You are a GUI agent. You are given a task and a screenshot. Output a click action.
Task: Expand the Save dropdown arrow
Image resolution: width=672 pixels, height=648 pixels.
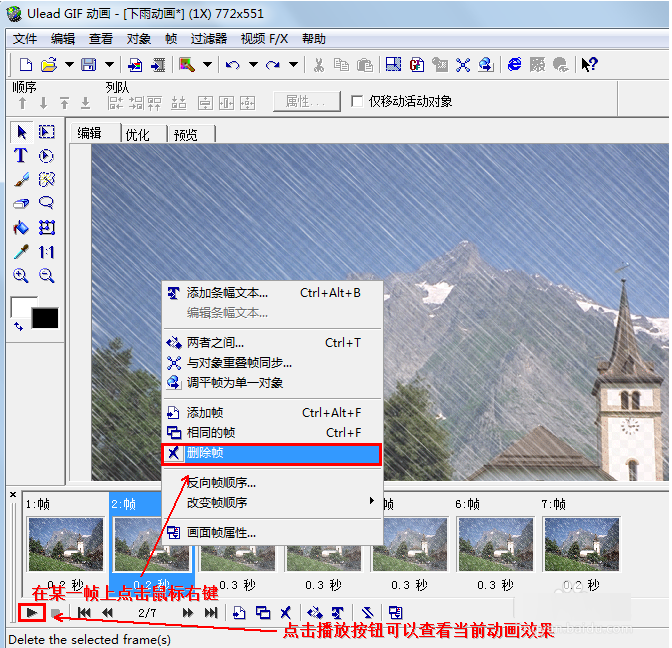click(x=109, y=65)
